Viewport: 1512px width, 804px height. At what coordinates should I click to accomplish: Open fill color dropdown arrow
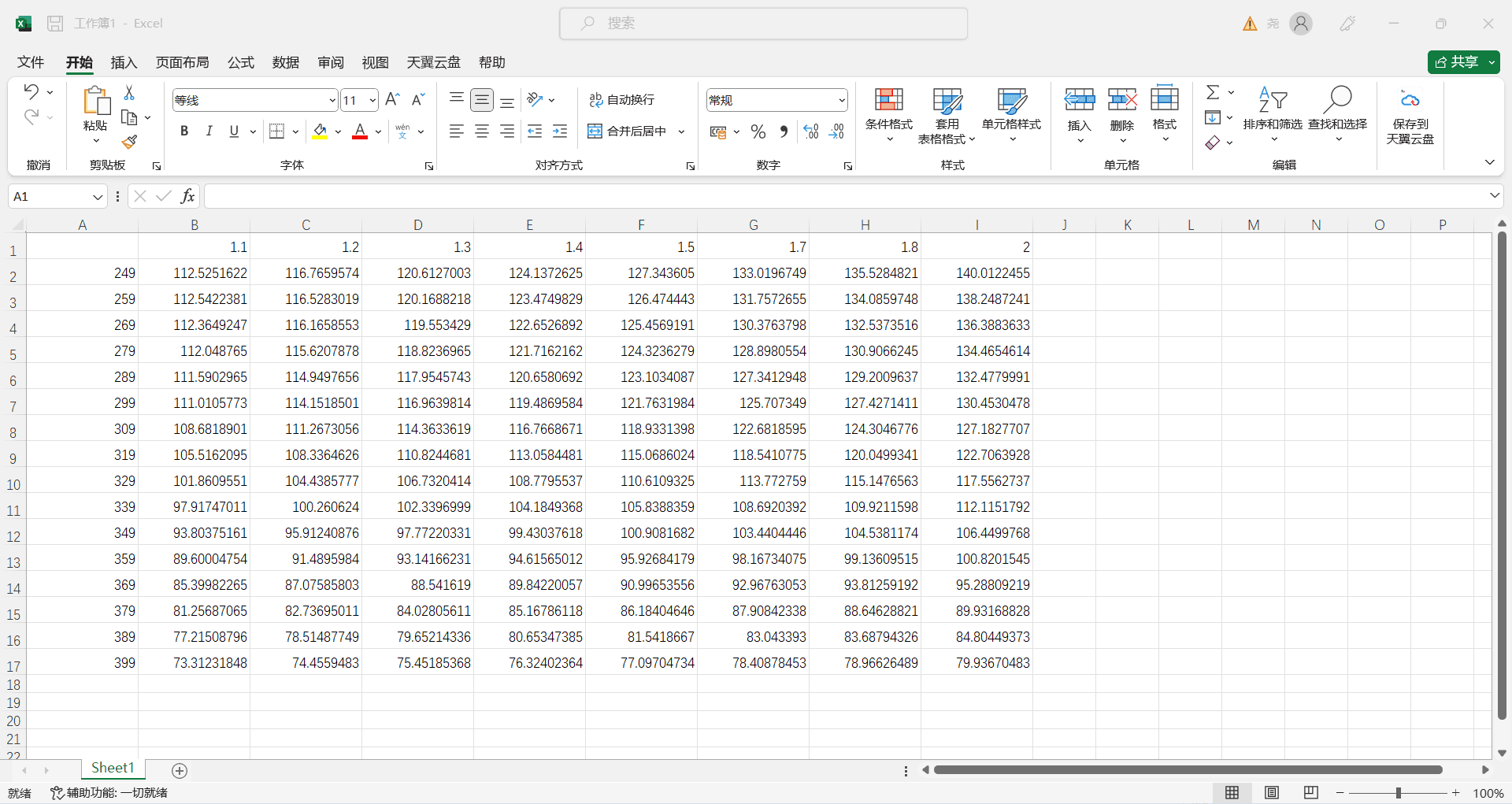[338, 132]
